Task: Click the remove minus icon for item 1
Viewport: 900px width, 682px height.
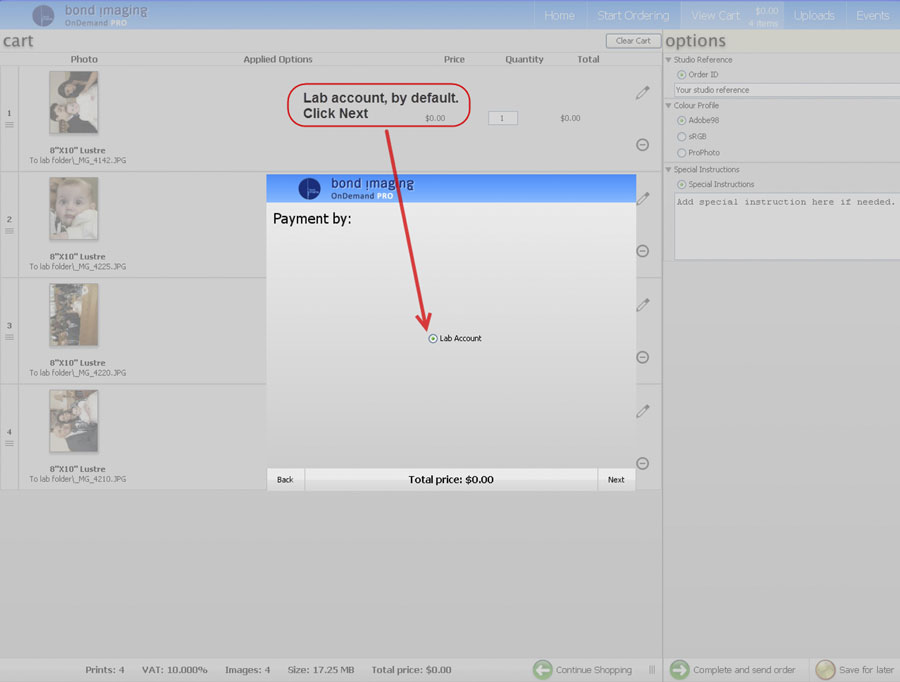Action: click(642, 145)
